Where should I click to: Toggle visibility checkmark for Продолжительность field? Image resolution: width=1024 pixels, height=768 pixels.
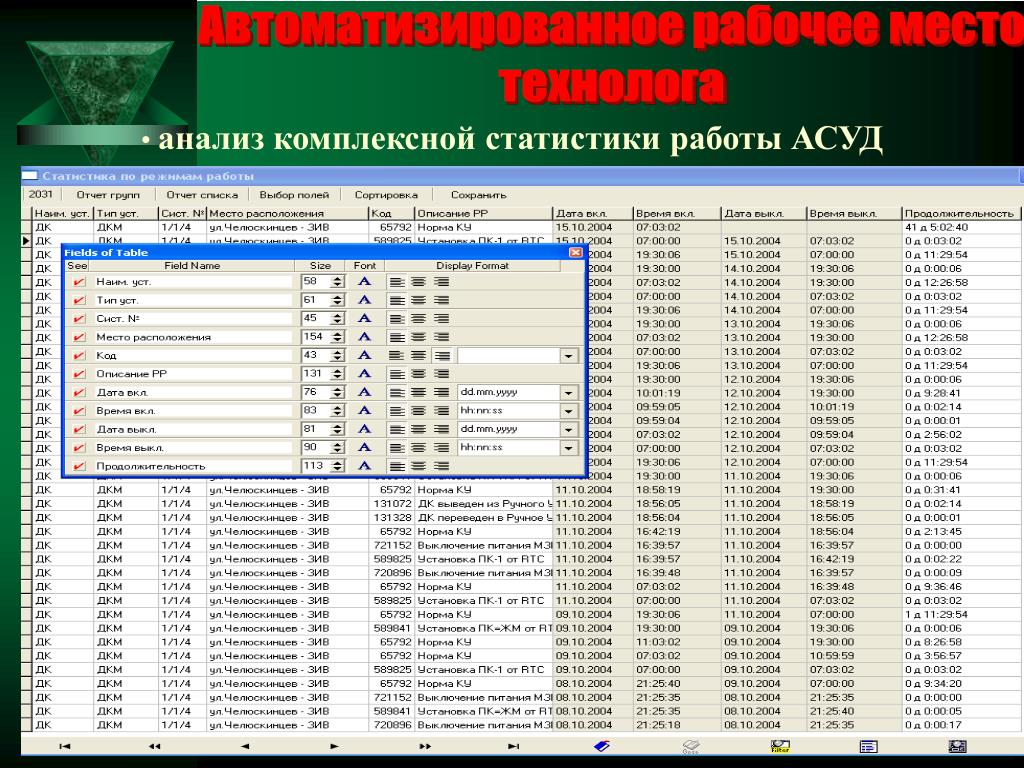[79, 466]
